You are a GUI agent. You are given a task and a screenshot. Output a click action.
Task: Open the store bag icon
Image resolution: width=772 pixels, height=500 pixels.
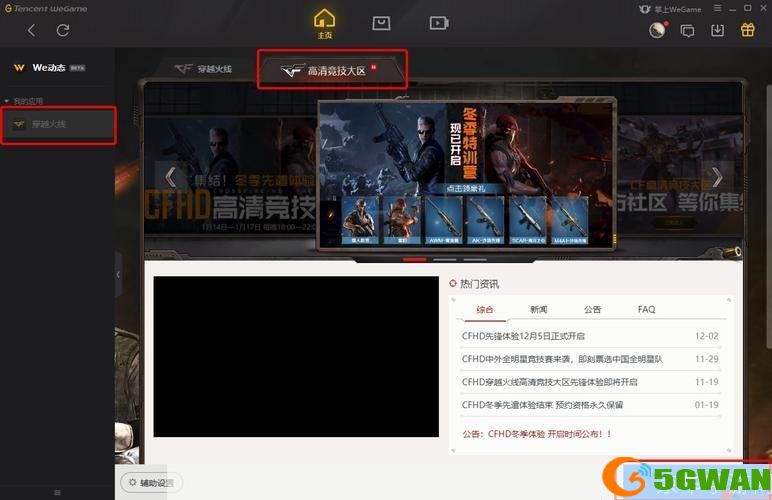[x=381, y=23]
